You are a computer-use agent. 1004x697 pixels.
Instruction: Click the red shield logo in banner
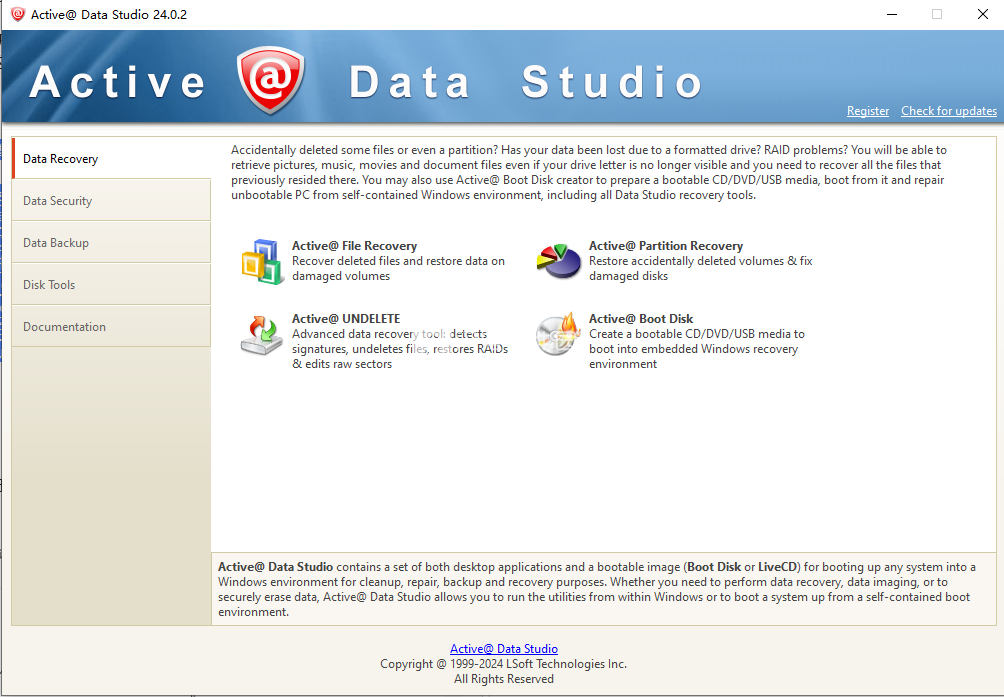pos(271,80)
